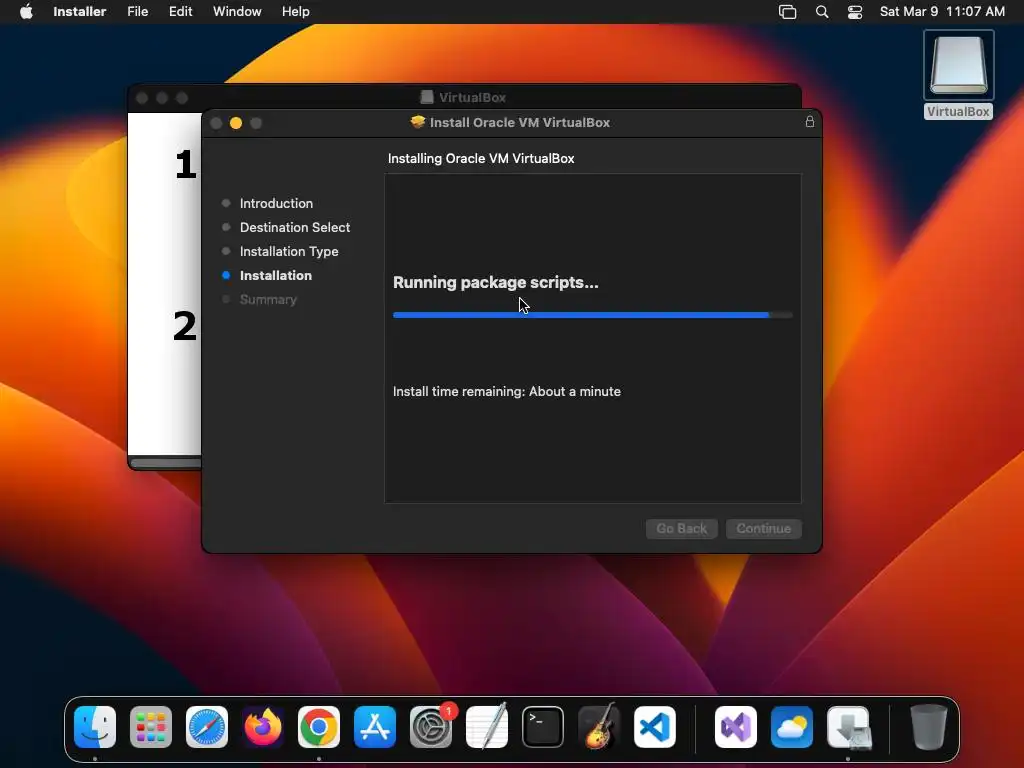Open the File menu

[x=138, y=12]
